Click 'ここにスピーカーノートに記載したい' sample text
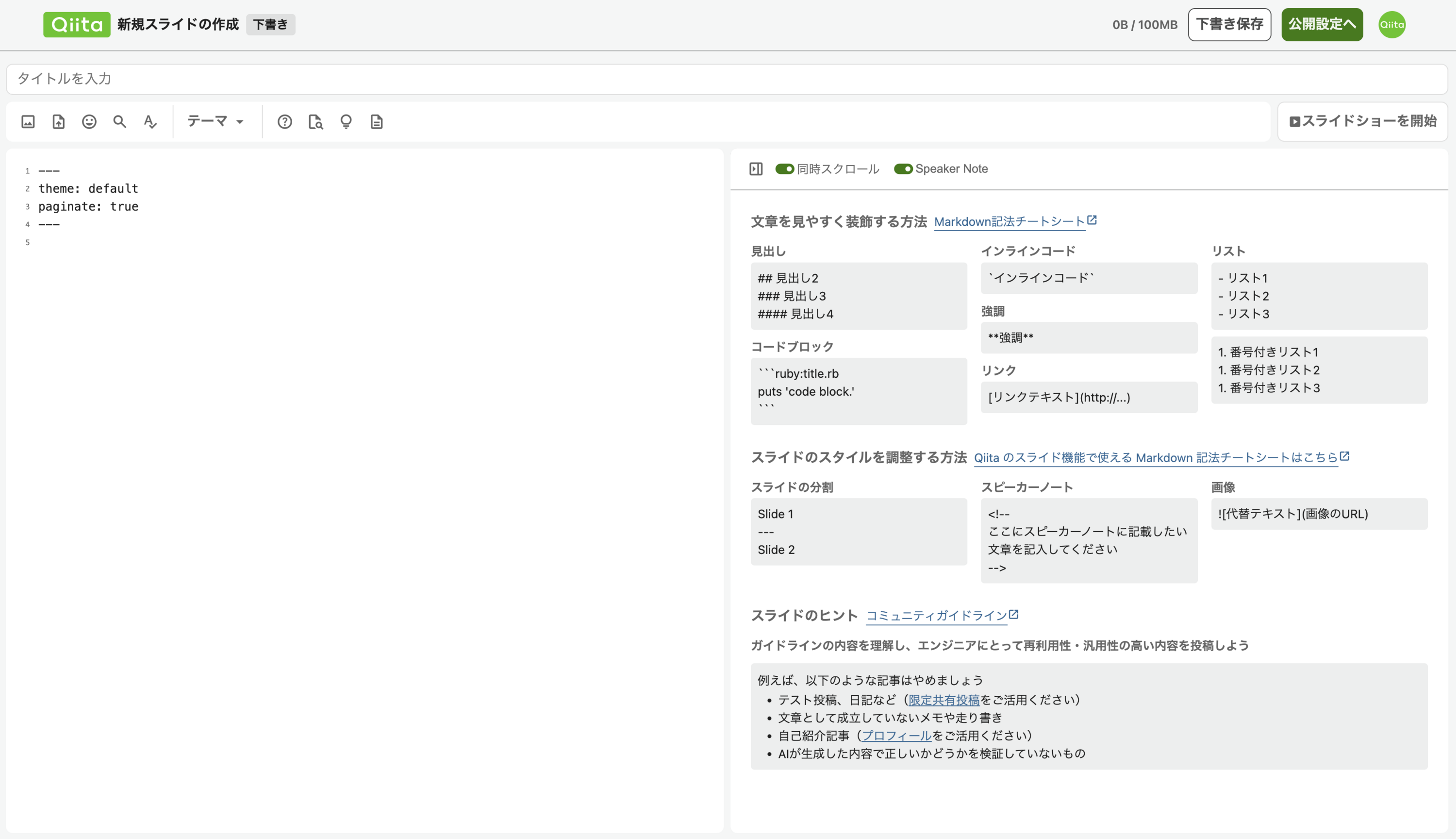The image size is (1456, 839). click(1088, 532)
